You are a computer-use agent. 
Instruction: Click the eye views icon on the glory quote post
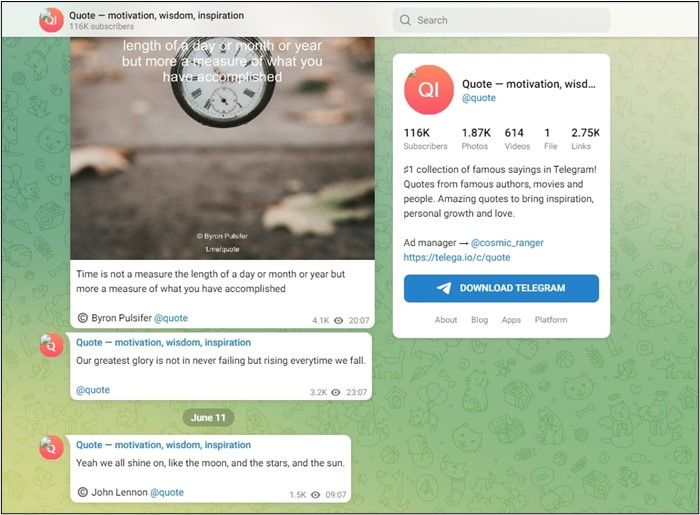pos(336,392)
